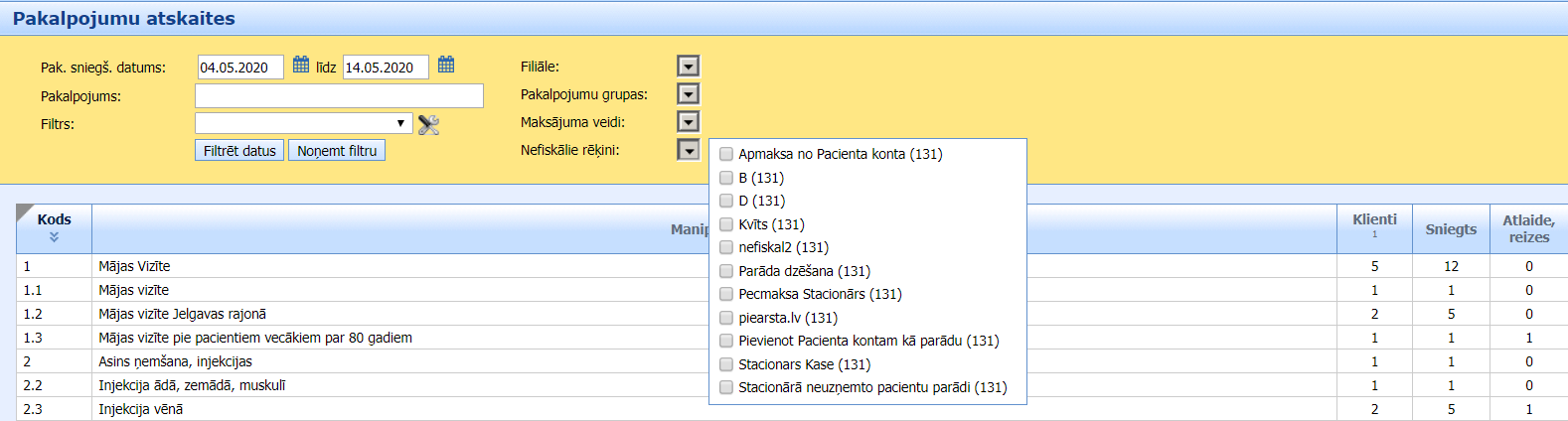Viewport: 1568px width, 421px height.
Task: Click the corner triangle of the table
Action: (x=25, y=212)
